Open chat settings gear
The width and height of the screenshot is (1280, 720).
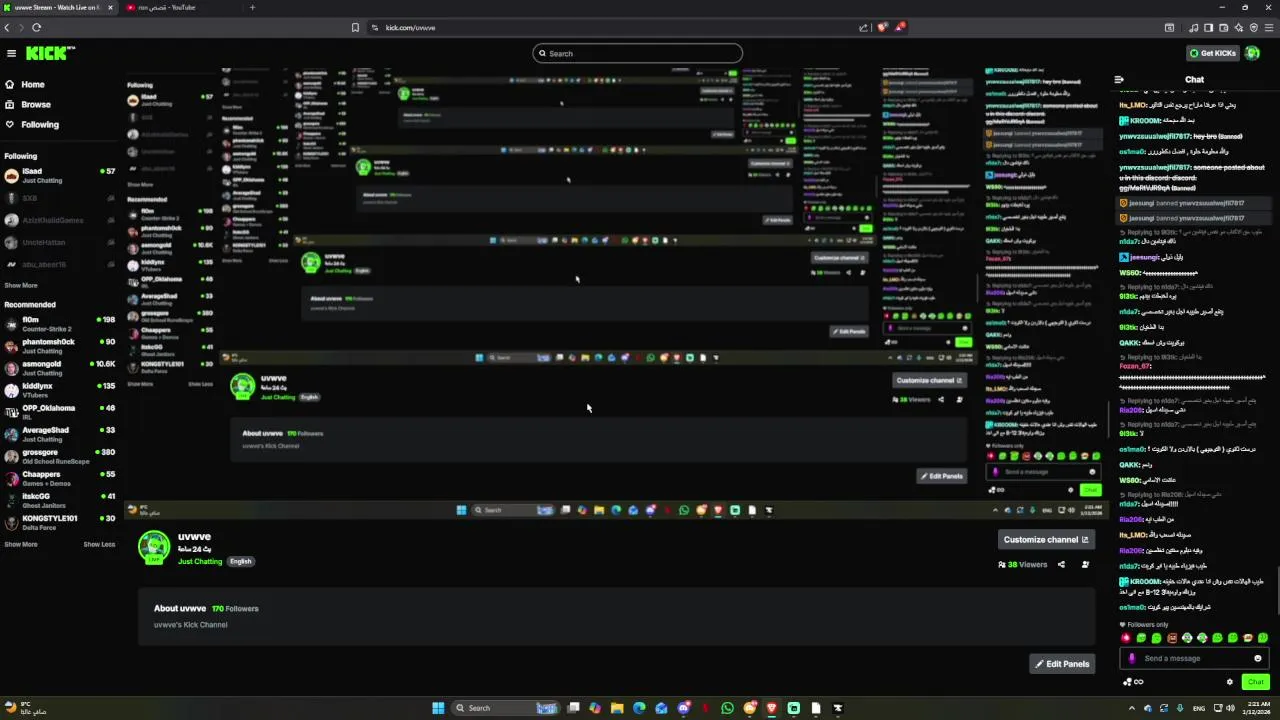[1230, 682]
